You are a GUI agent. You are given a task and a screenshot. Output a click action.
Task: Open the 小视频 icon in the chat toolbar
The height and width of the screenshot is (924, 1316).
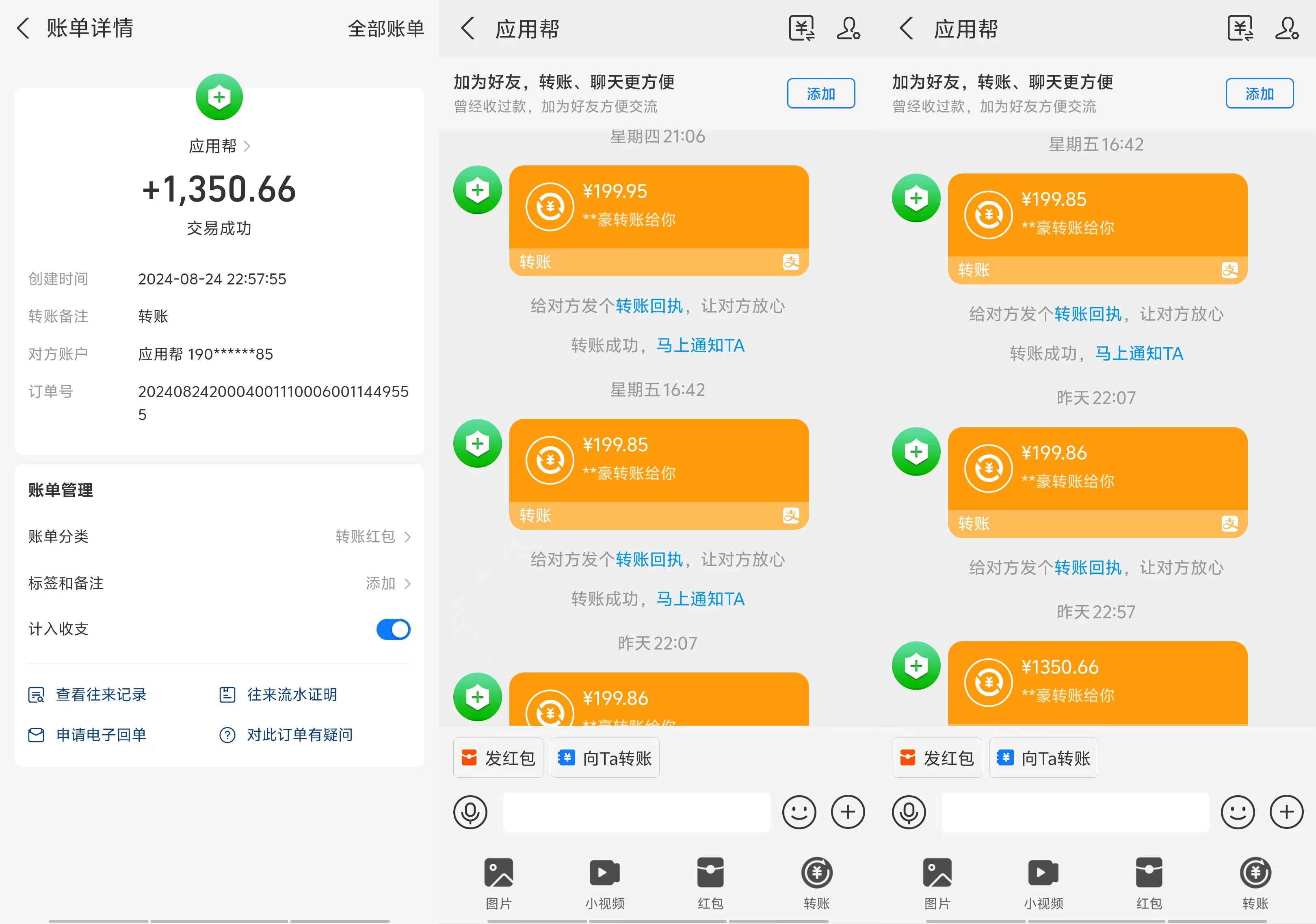[x=604, y=872]
